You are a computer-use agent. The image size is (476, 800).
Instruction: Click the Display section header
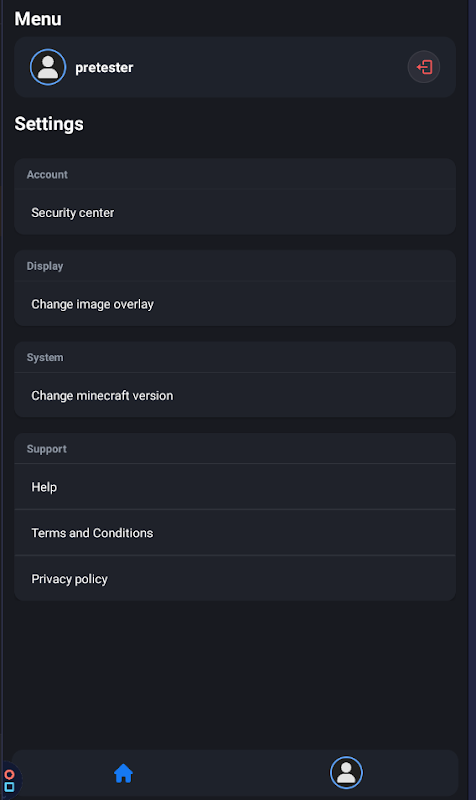(45, 266)
